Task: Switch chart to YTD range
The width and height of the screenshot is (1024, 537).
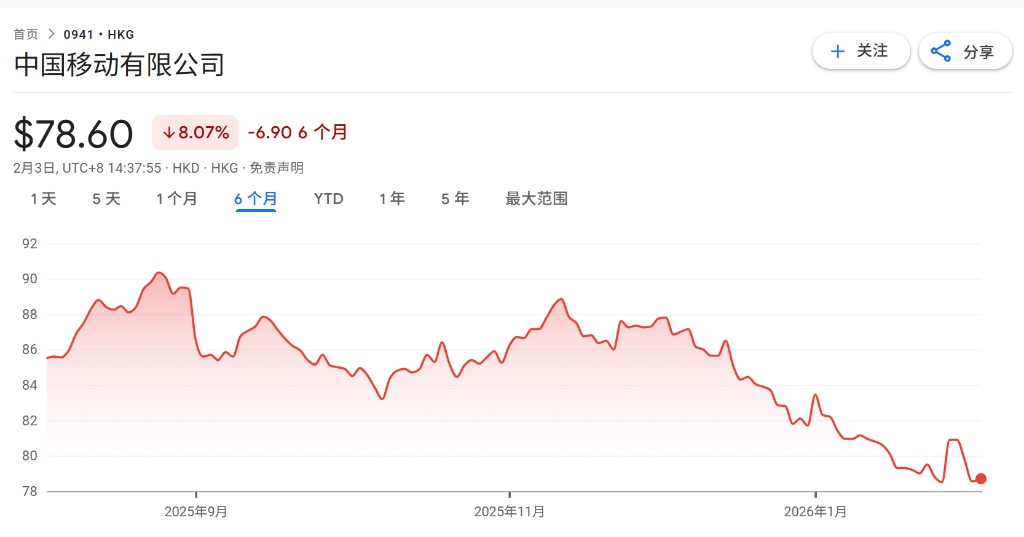Action: [328, 199]
